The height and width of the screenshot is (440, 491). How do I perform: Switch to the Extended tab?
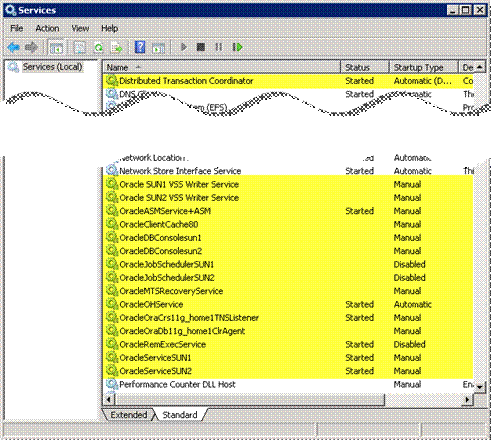(x=129, y=415)
